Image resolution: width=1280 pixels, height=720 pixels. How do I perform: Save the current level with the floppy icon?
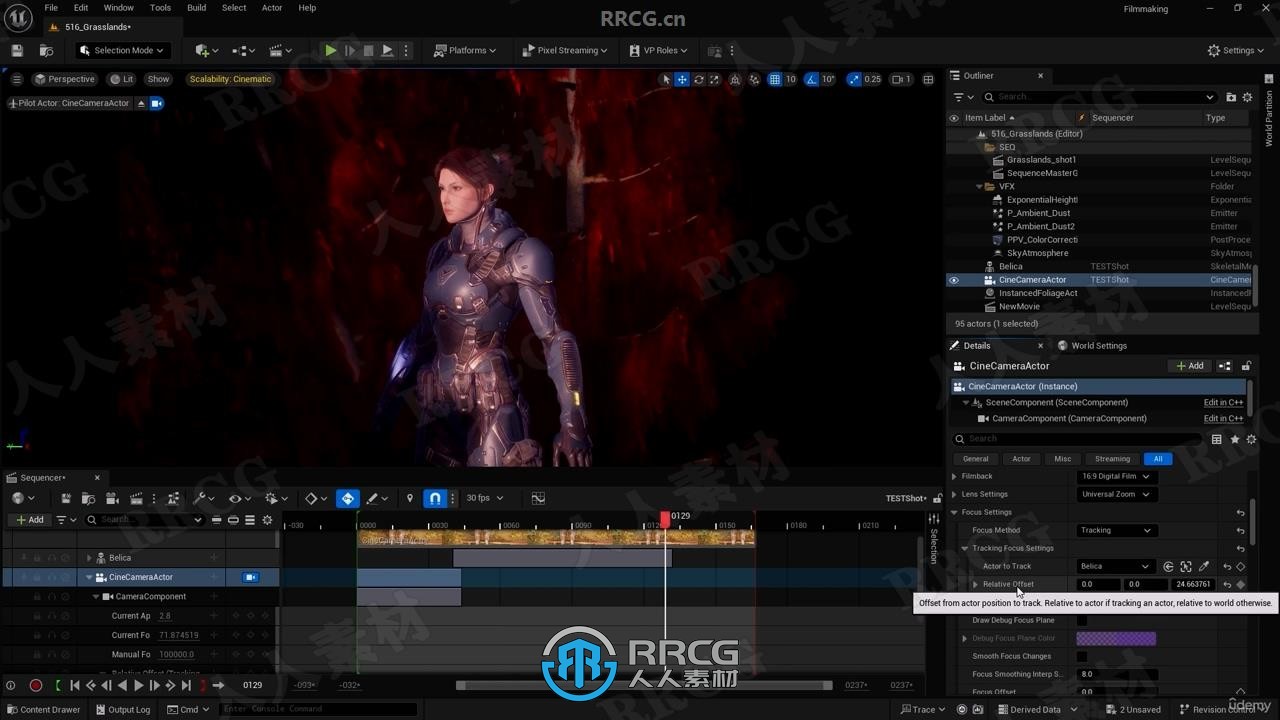tap(17, 50)
